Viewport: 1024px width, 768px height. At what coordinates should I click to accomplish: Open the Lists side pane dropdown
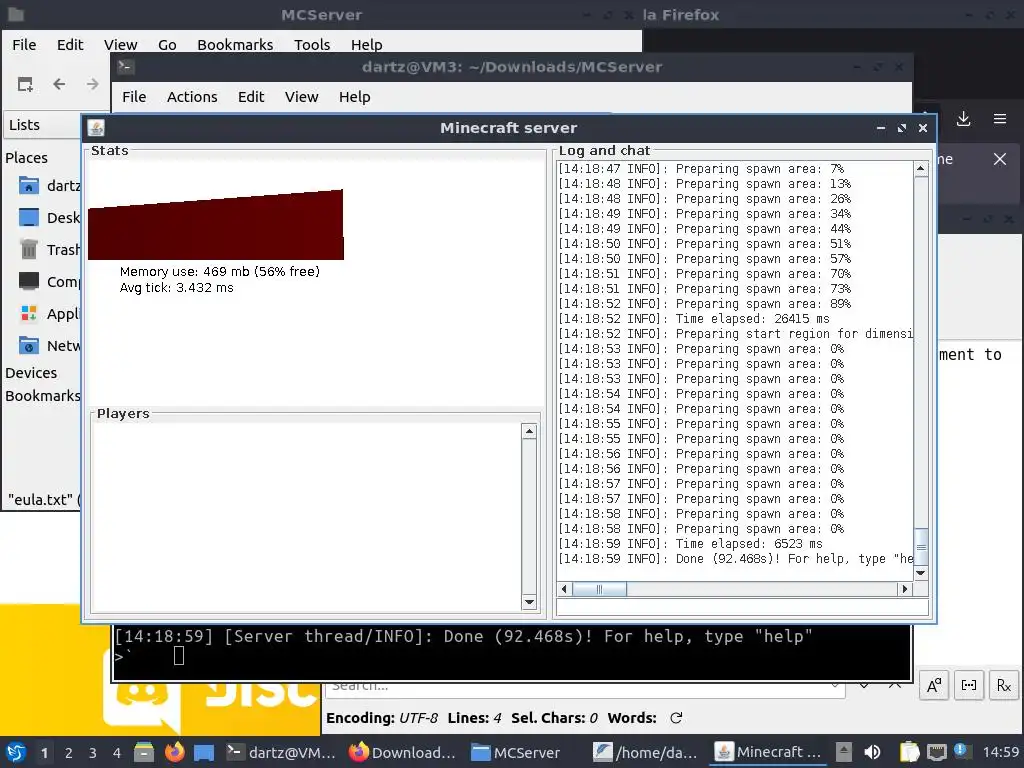coord(42,125)
